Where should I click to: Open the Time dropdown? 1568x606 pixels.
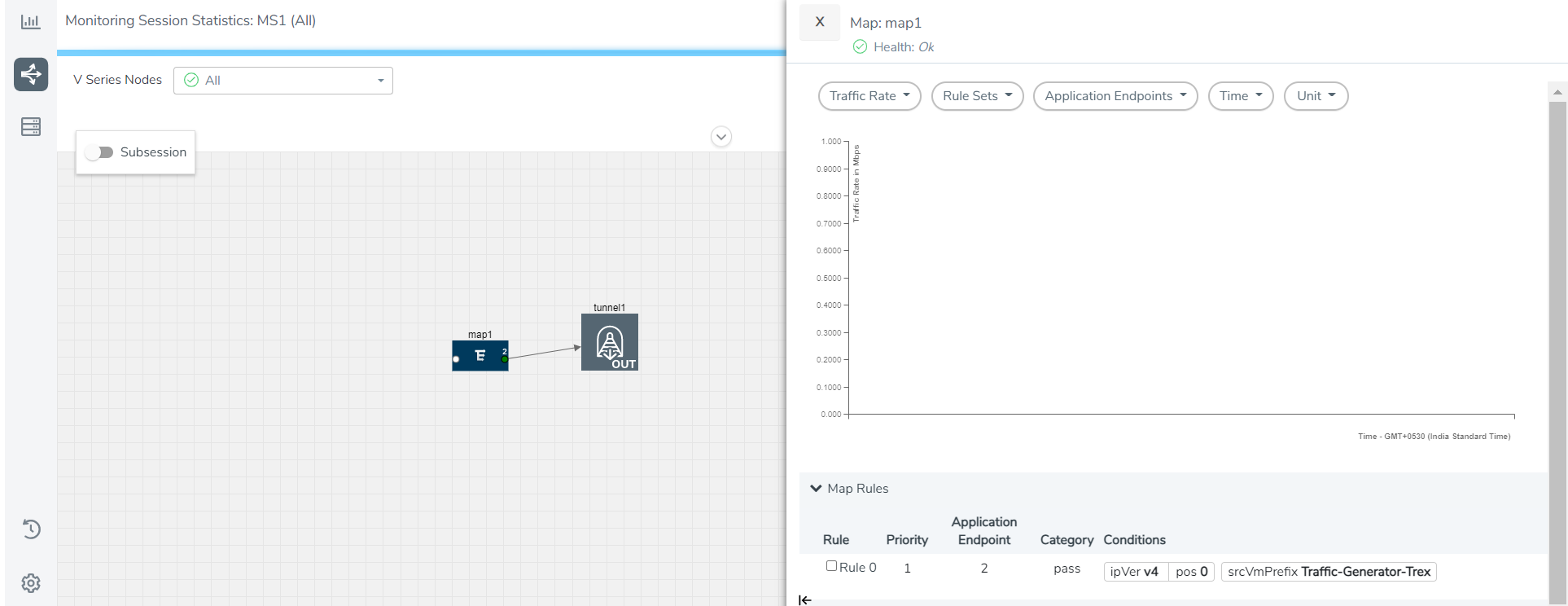pyautogui.click(x=1240, y=96)
